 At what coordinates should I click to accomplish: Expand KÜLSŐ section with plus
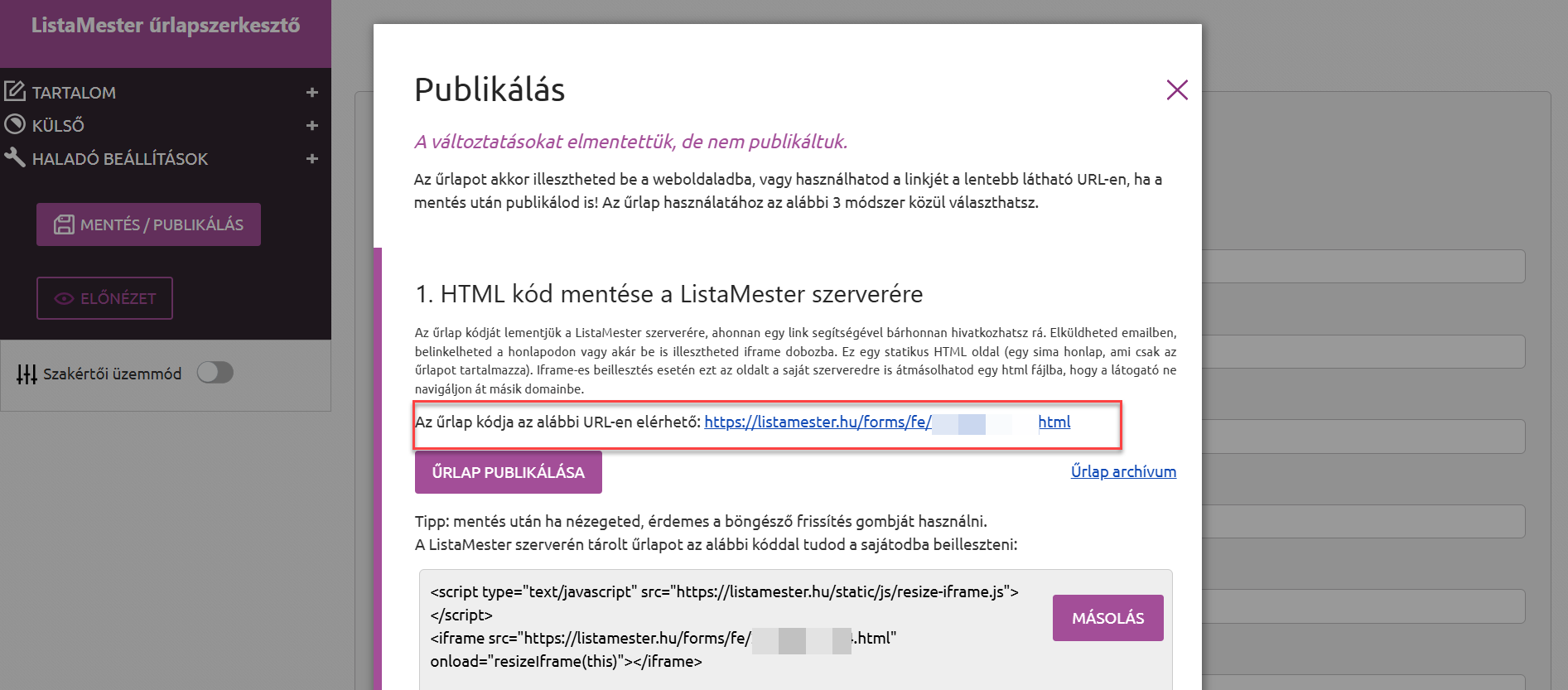pyautogui.click(x=312, y=125)
